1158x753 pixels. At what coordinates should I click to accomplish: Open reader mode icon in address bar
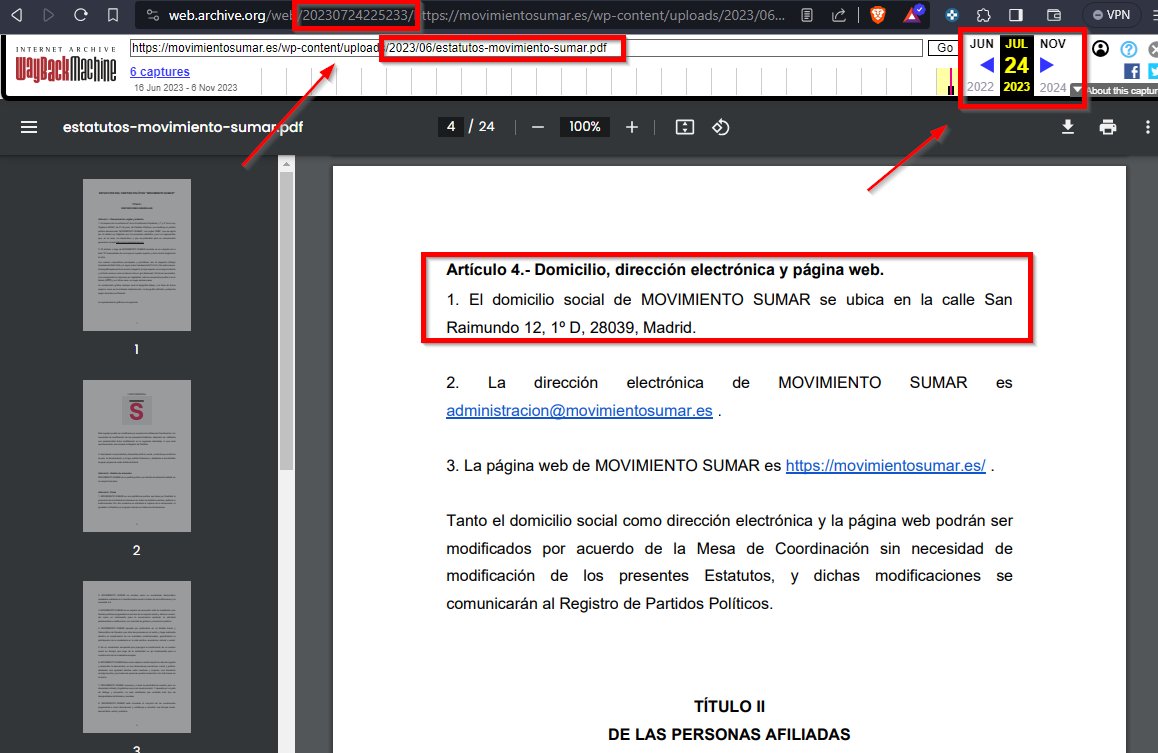pyautogui.click(x=807, y=15)
